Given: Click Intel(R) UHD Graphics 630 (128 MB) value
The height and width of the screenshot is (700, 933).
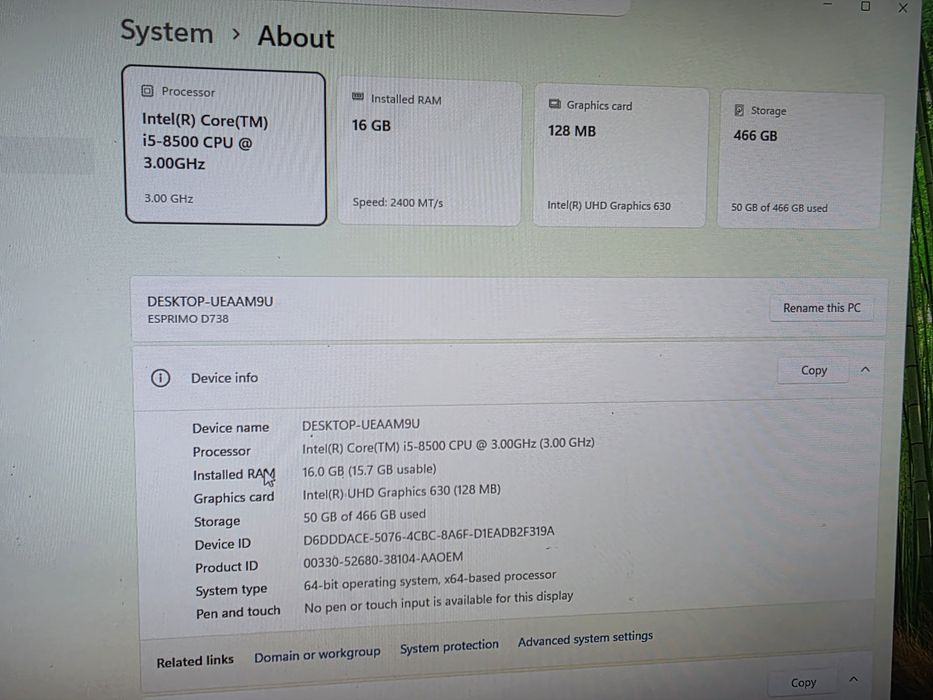Looking at the screenshot, I should point(402,492).
